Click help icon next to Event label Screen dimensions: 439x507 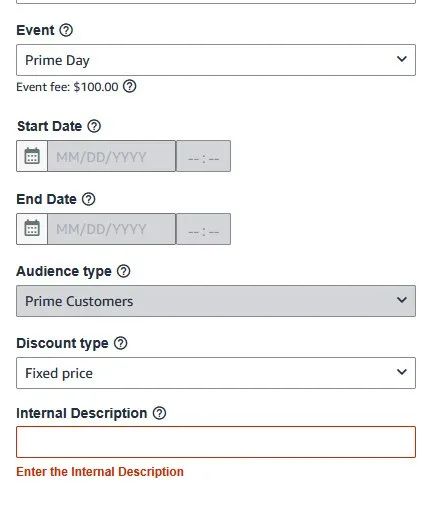(66, 30)
